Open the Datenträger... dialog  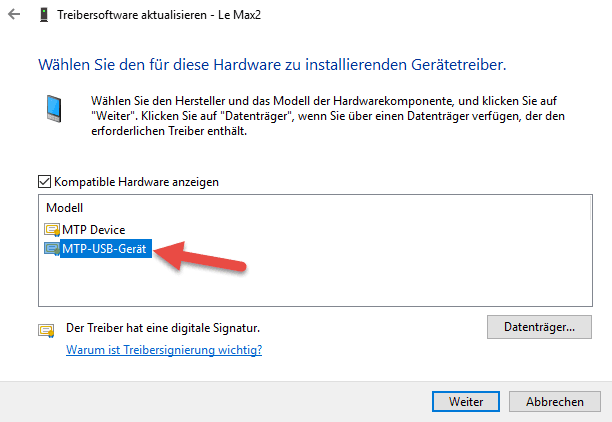(x=539, y=327)
